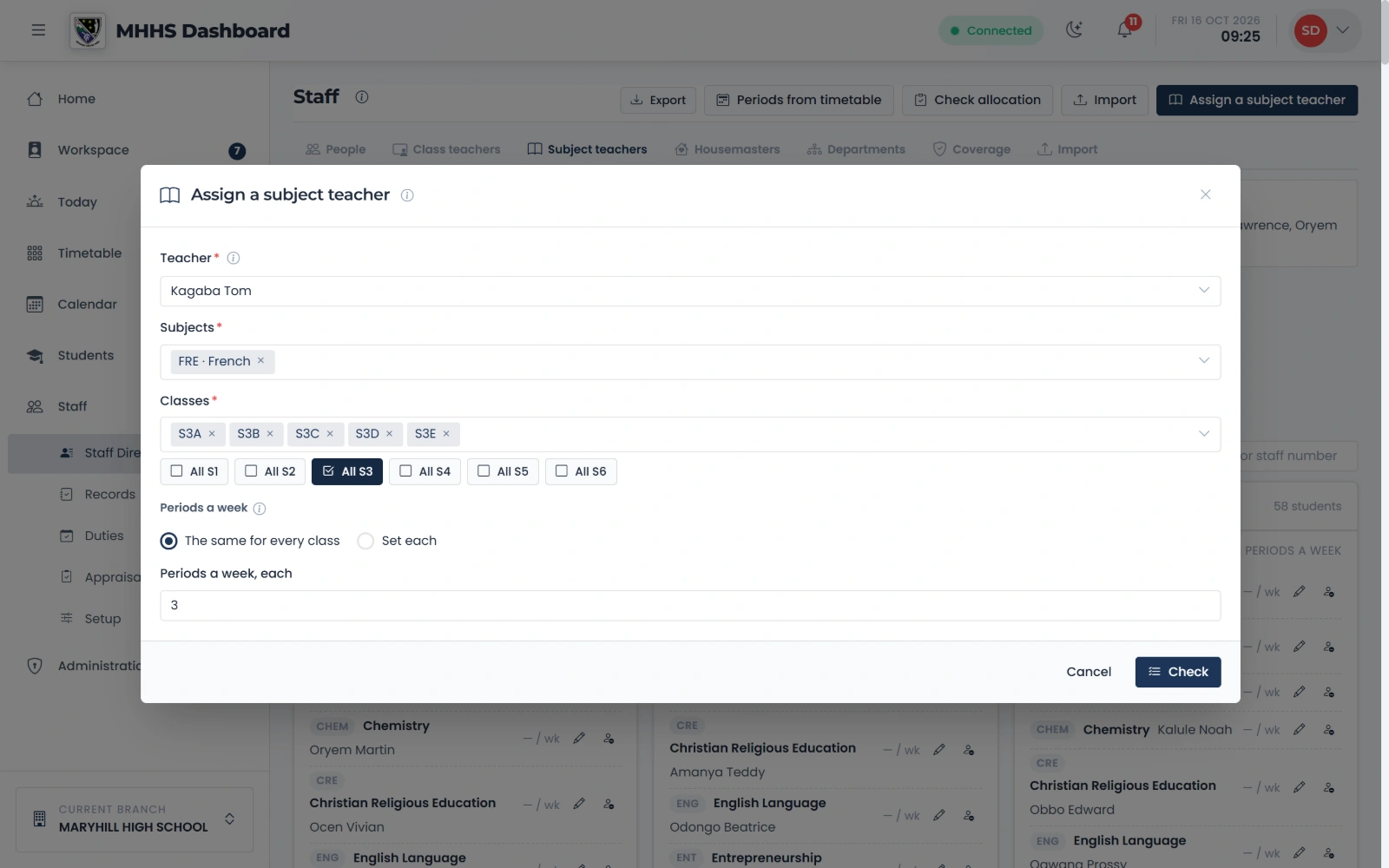
Task: Switch to the Subject teachers tab
Action: (587, 149)
